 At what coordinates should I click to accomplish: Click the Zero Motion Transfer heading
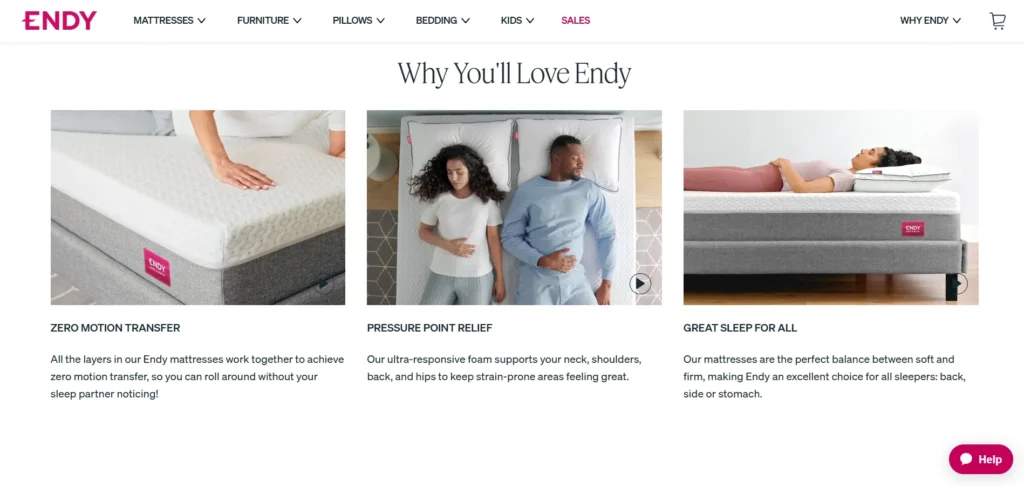pyautogui.click(x=115, y=328)
